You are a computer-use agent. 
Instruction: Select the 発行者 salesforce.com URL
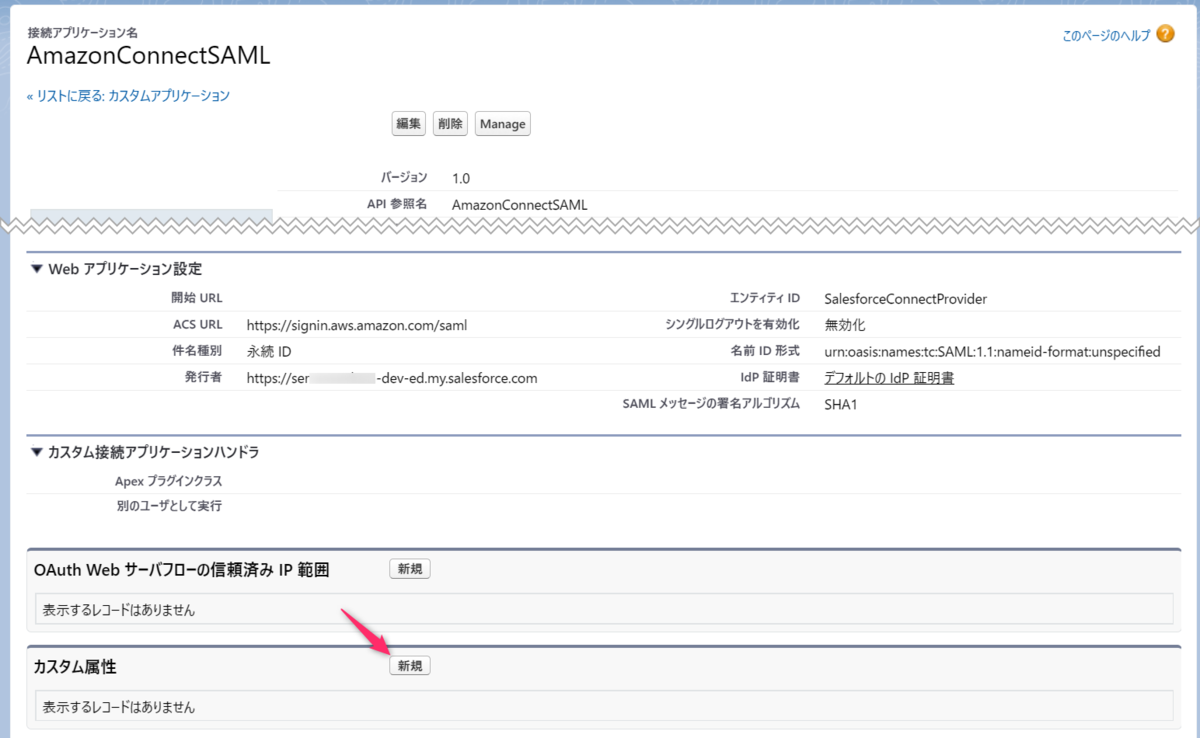click(392, 378)
